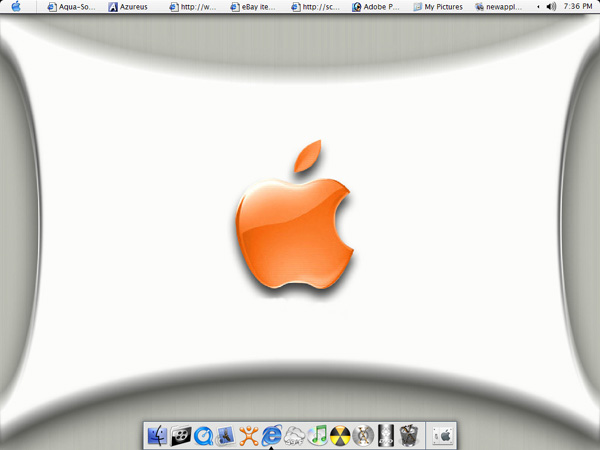The image size is (600, 450).
Task: Open the Trash in the dock
Action: coord(409,435)
